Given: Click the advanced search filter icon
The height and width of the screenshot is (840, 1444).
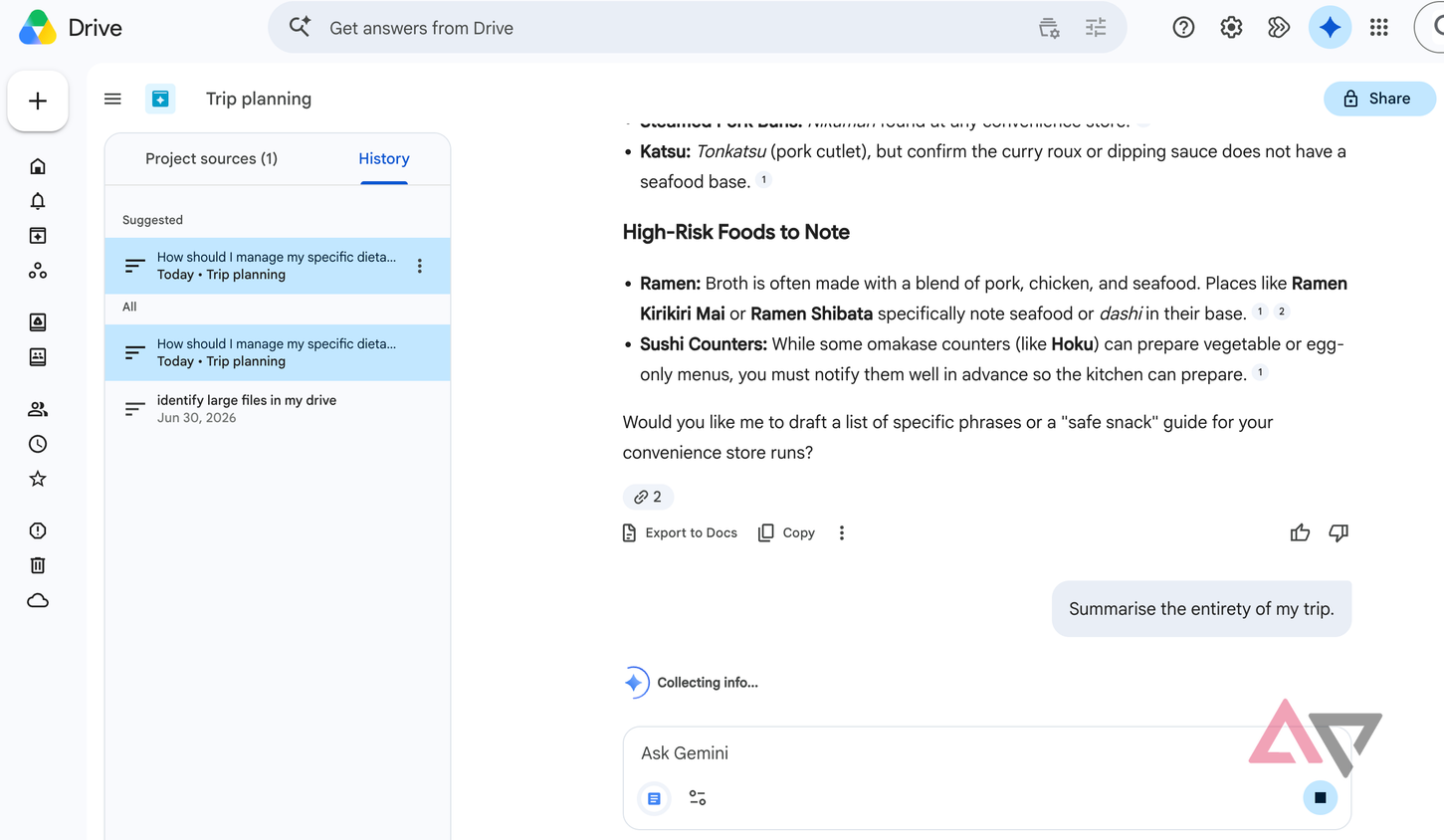Looking at the screenshot, I should 1096,28.
